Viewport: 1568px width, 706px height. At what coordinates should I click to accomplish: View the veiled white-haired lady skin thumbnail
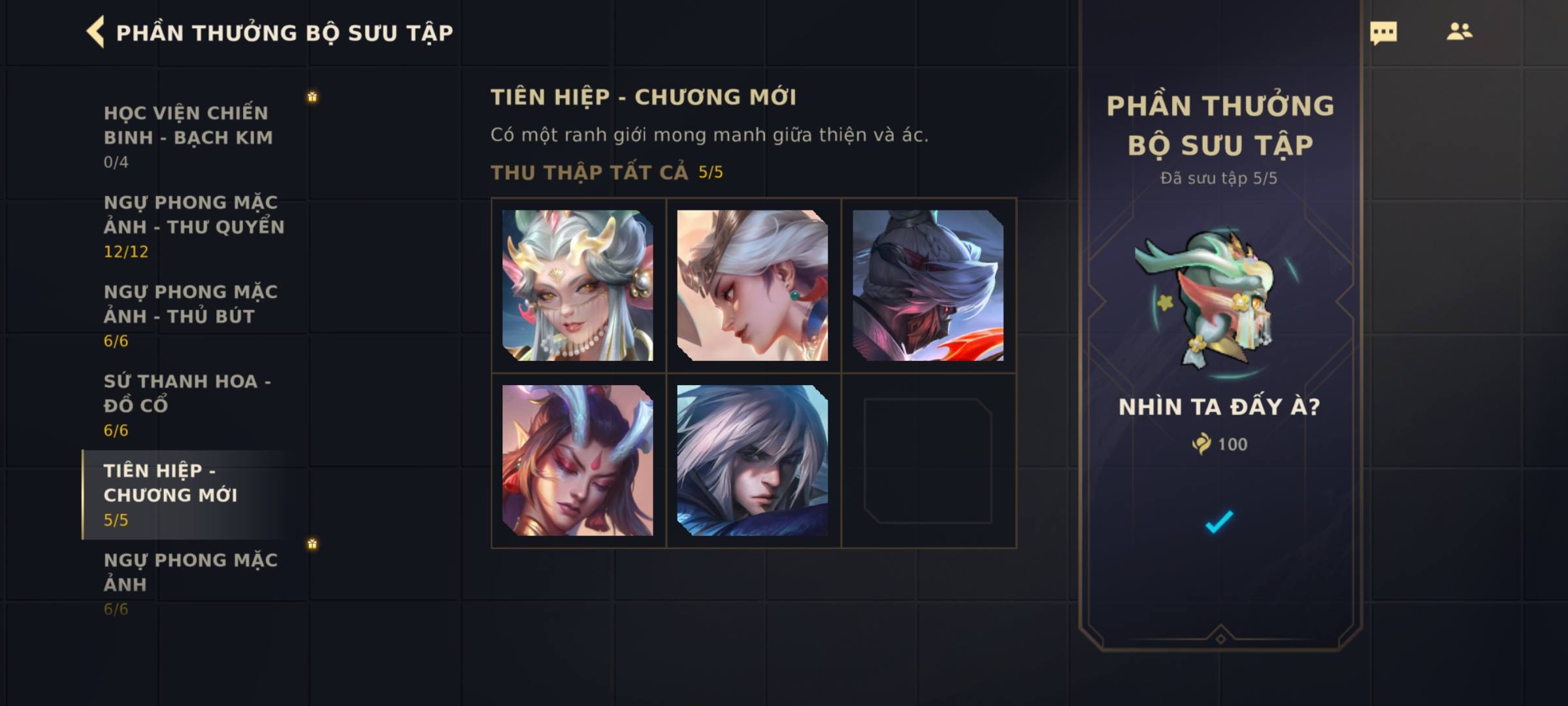[578, 285]
